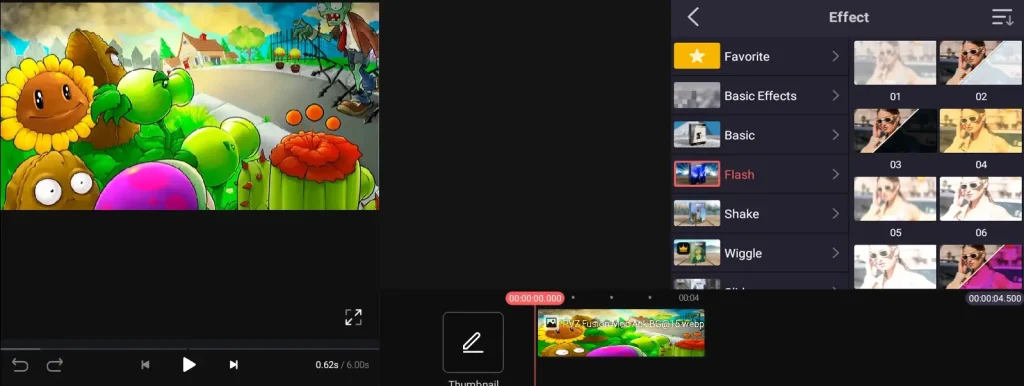Click the 00:00:00.000 playhead time marker
The width and height of the screenshot is (1024, 386).
tap(535, 298)
